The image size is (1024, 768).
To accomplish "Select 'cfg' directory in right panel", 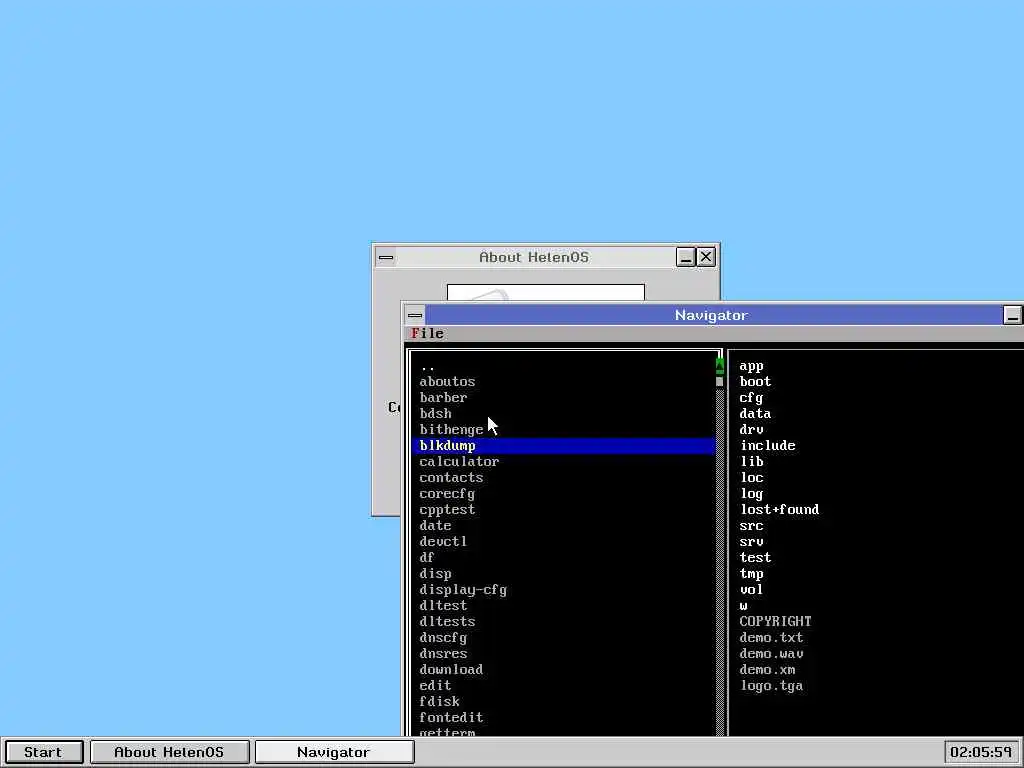I will (752, 398).
